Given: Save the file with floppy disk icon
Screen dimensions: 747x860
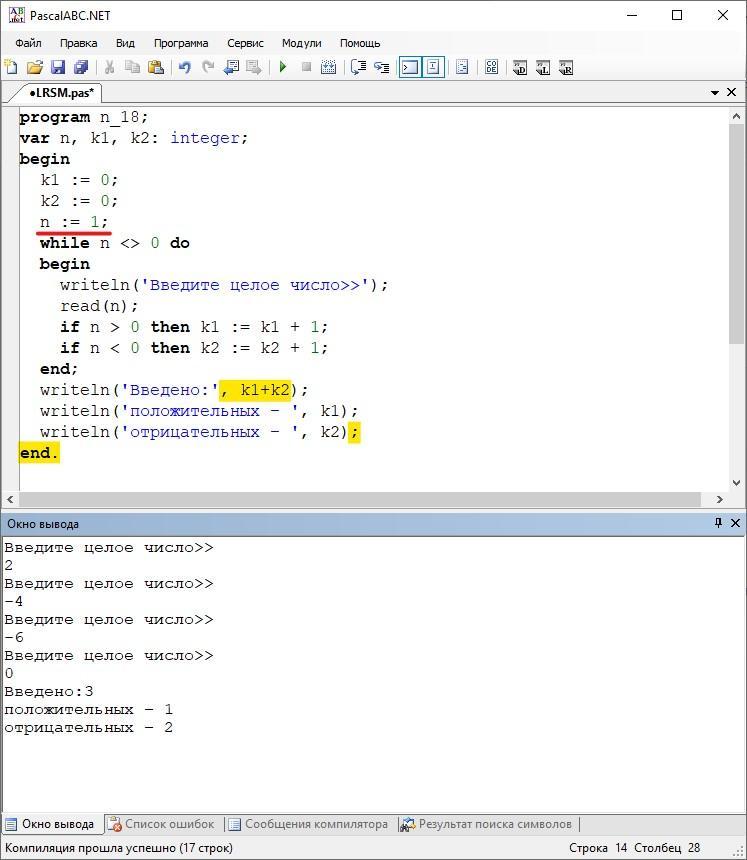Looking at the screenshot, I should [x=58, y=67].
